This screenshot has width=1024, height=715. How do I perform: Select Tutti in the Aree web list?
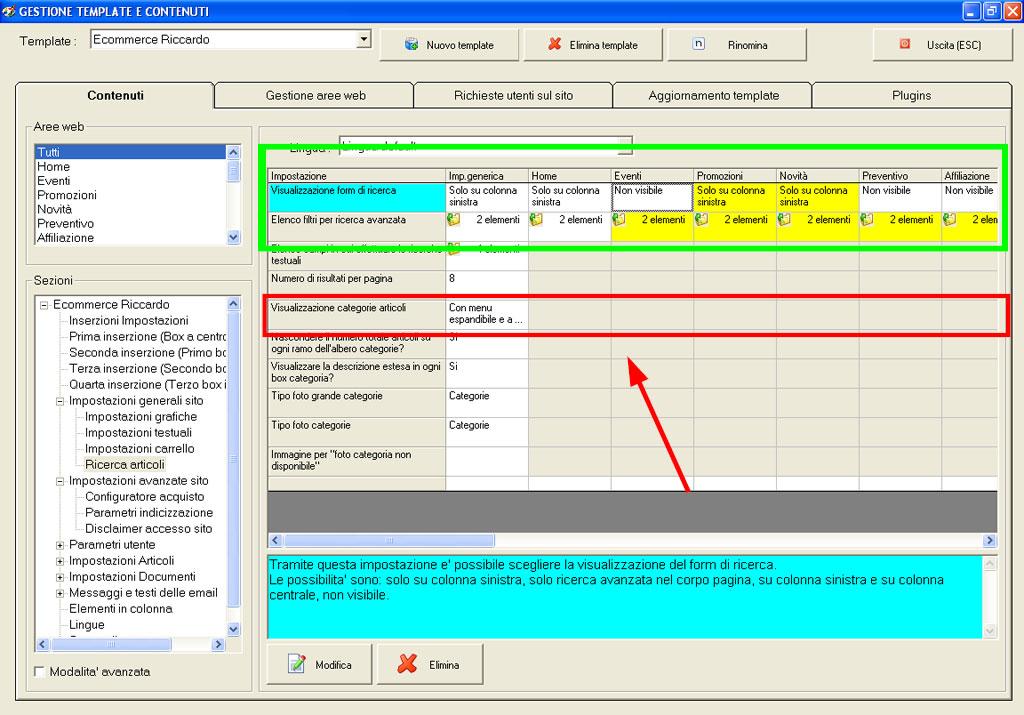click(x=130, y=152)
